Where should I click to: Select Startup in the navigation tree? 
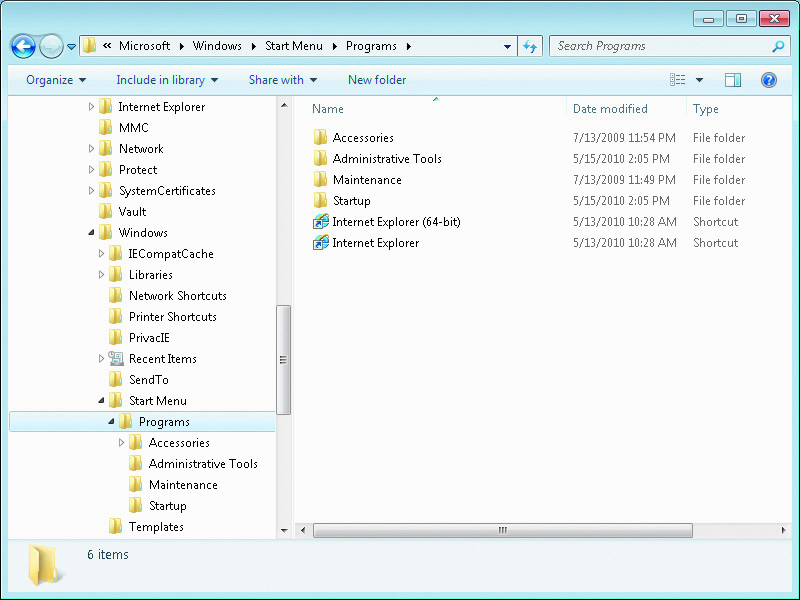[x=167, y=506]
